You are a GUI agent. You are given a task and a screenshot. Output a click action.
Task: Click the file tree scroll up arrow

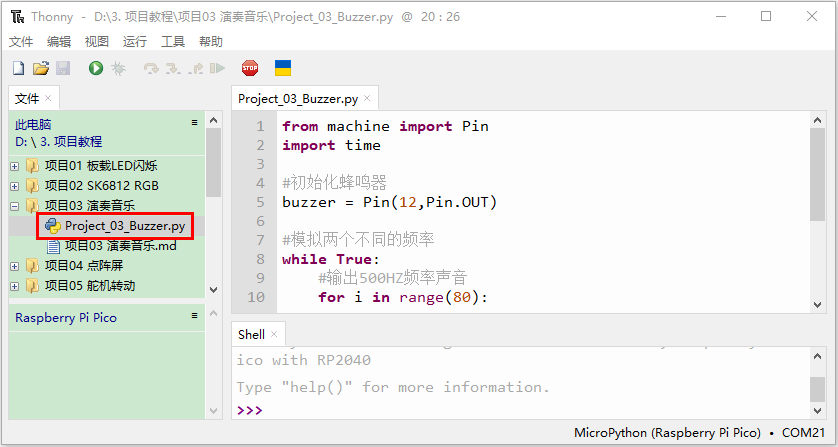tap(213, 120)
